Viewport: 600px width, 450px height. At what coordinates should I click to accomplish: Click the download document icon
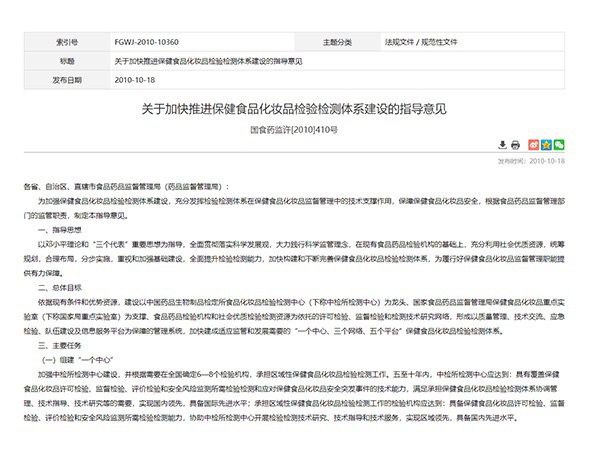tap(501, 145)
